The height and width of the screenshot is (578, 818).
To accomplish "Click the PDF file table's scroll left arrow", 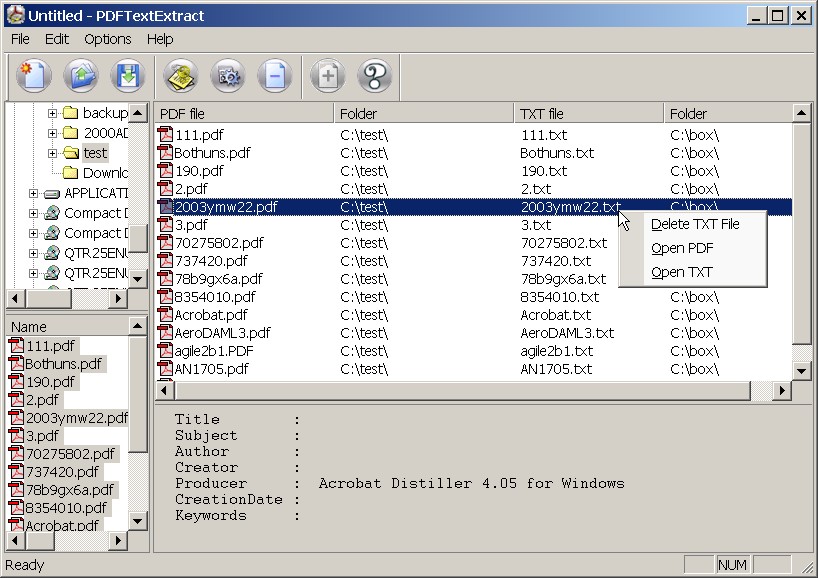I will point(164,390).
